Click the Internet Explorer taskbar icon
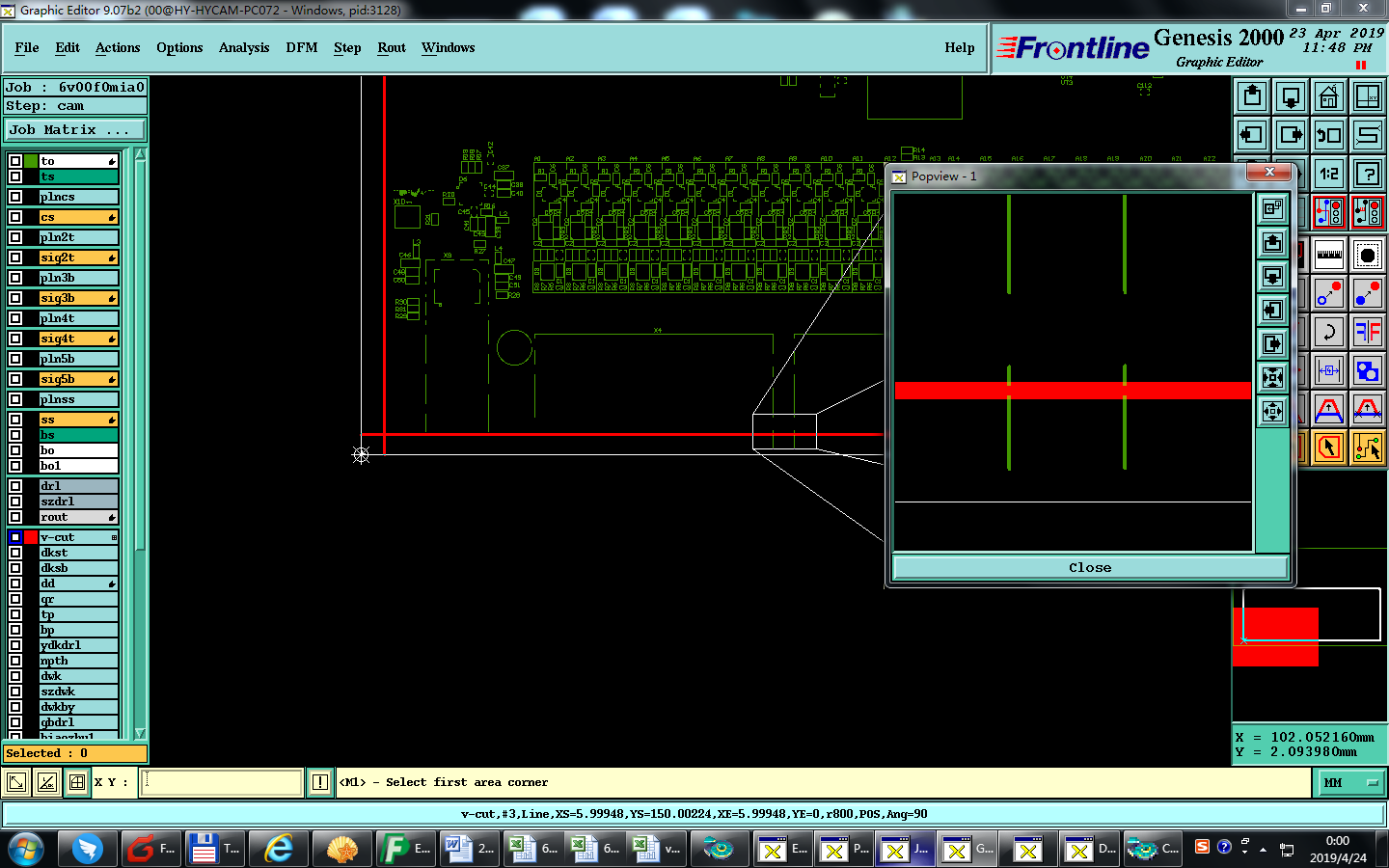Image resolution: width=1389 pixels, height=868 pixels. point(279,849)
